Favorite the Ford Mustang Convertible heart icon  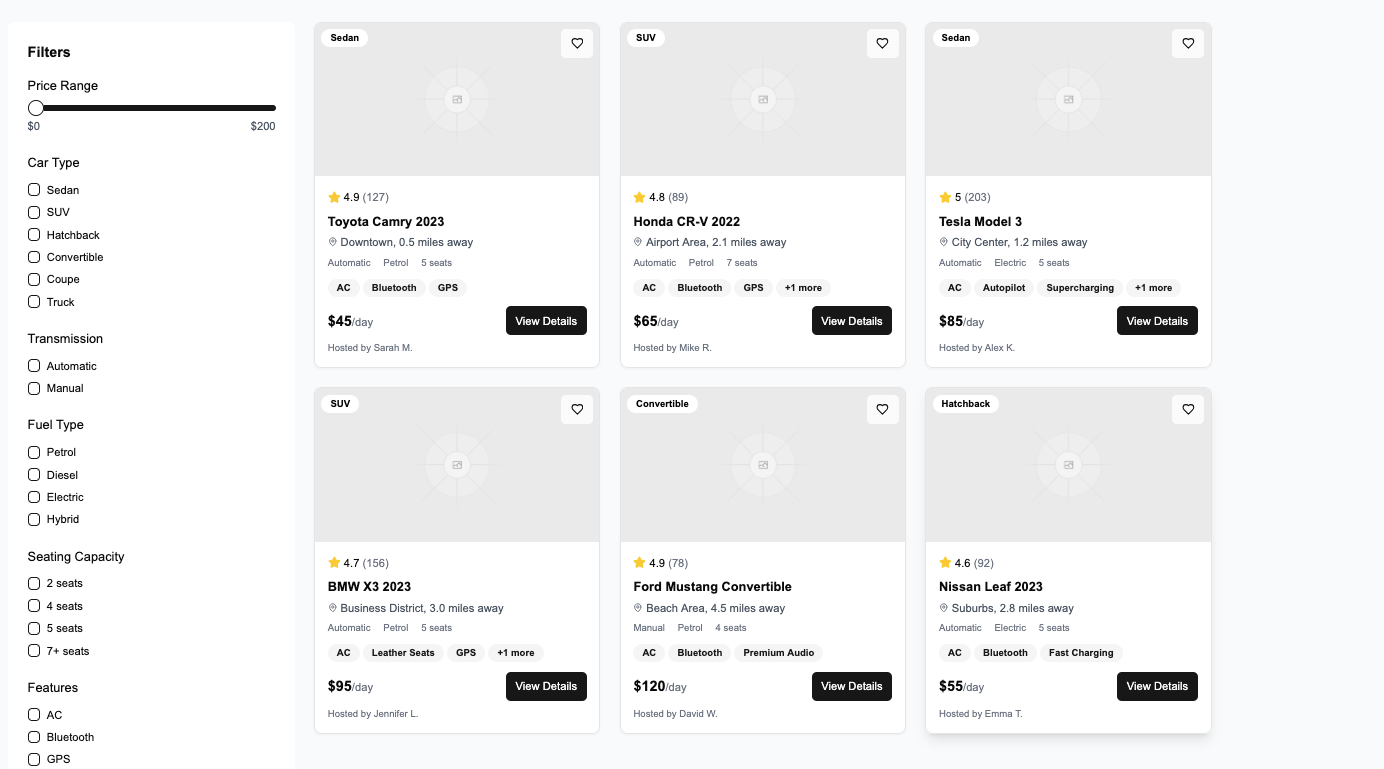pos(882,409)
